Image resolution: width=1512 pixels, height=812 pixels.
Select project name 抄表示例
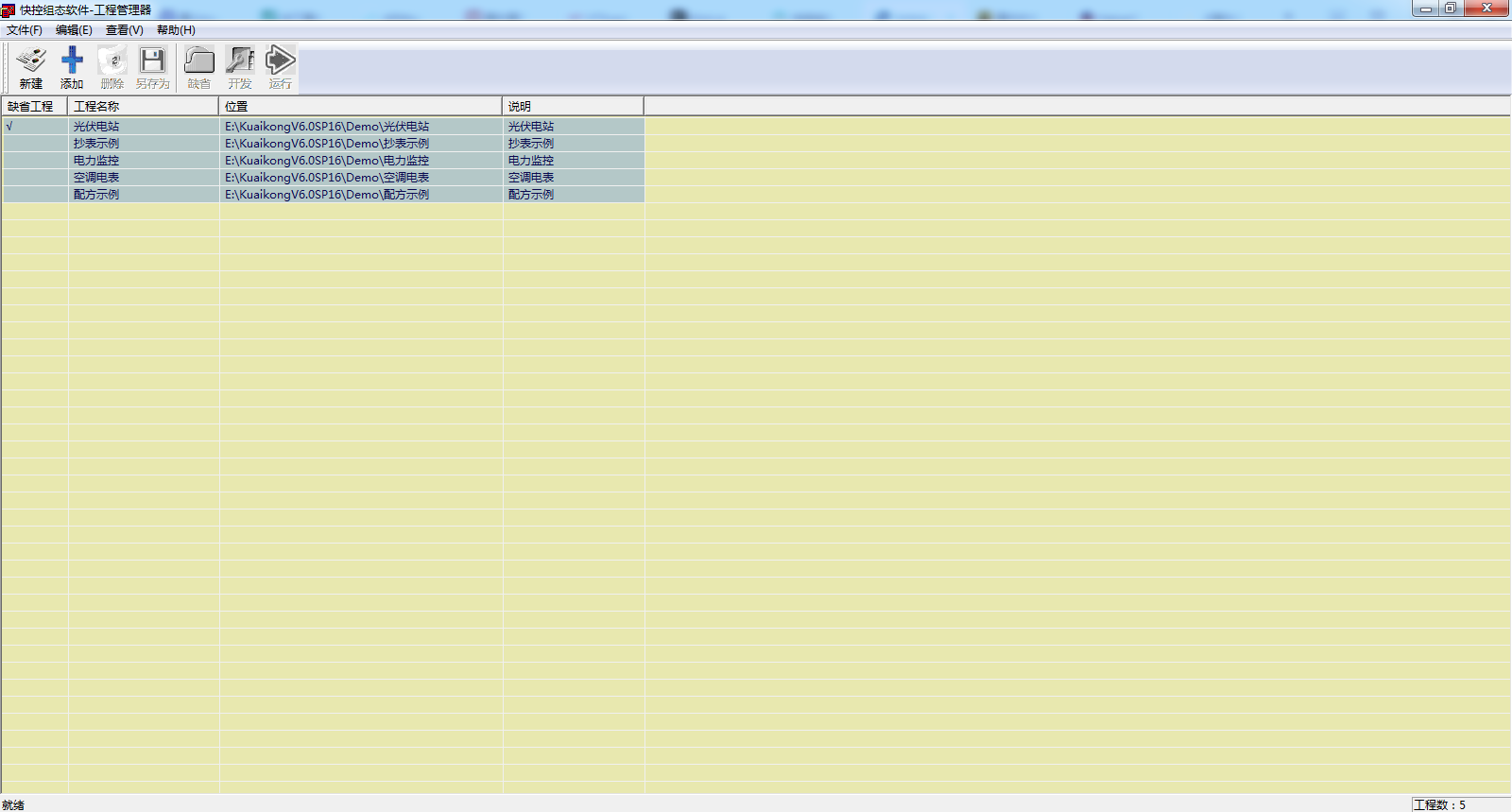click(x=96, y=143)
